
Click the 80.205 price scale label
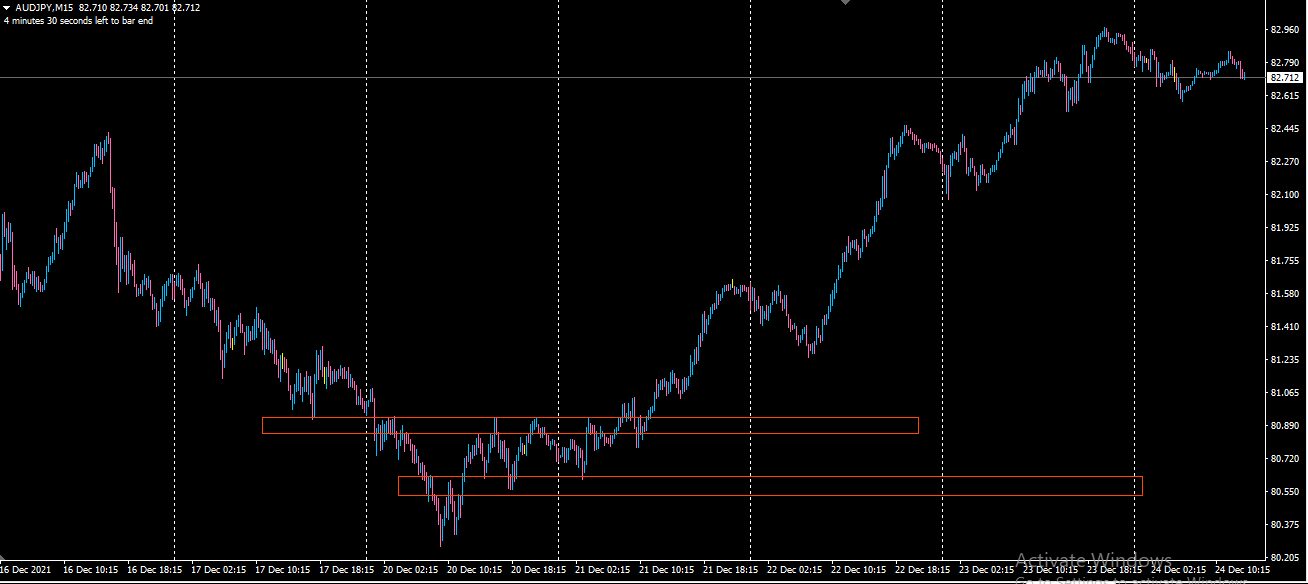[1284, 557]
